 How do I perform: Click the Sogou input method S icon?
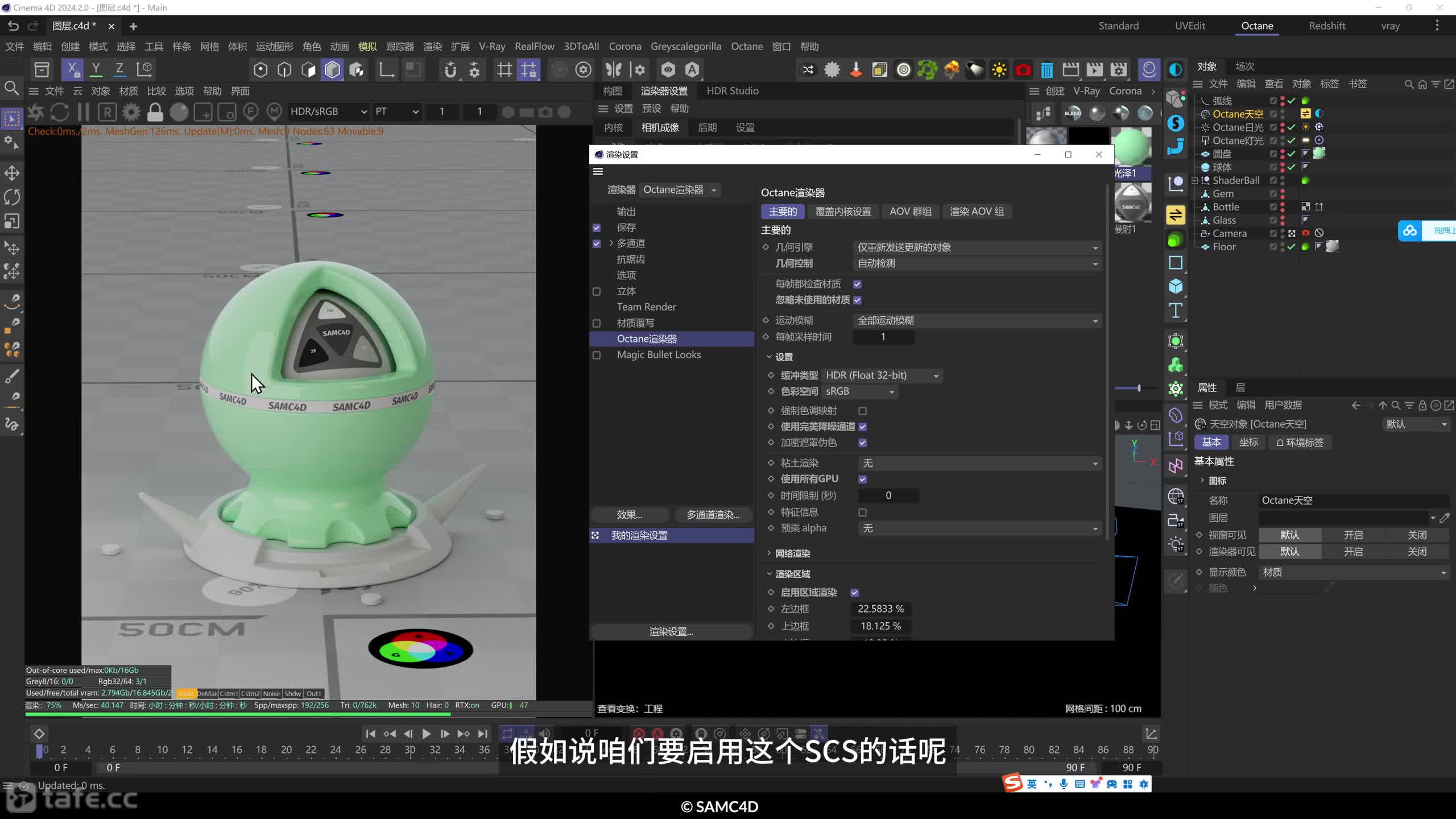[1012, 784]
